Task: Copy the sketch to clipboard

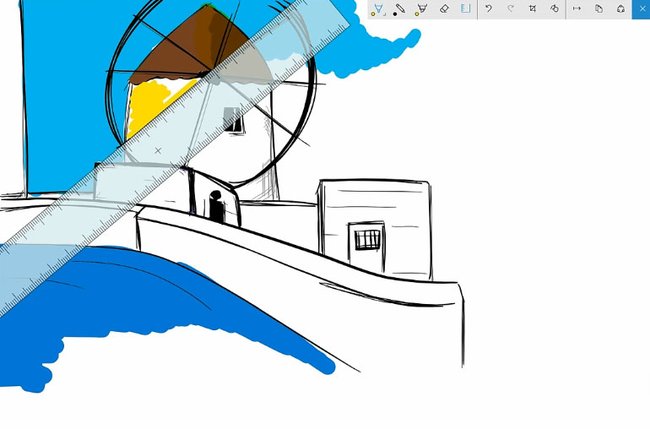Action: [x=599, y=9]
